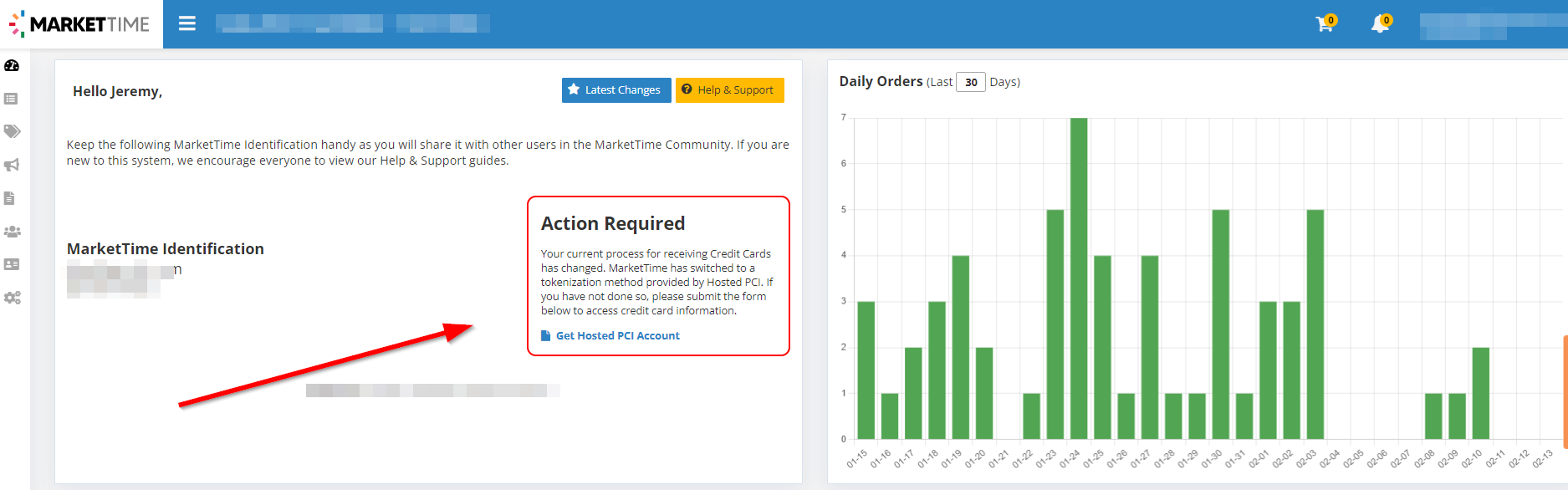Open the dashboard gauge sidebar icon
Image resolution: width=1568 pixels, height=490 pixels.
(x=12, y=65)
